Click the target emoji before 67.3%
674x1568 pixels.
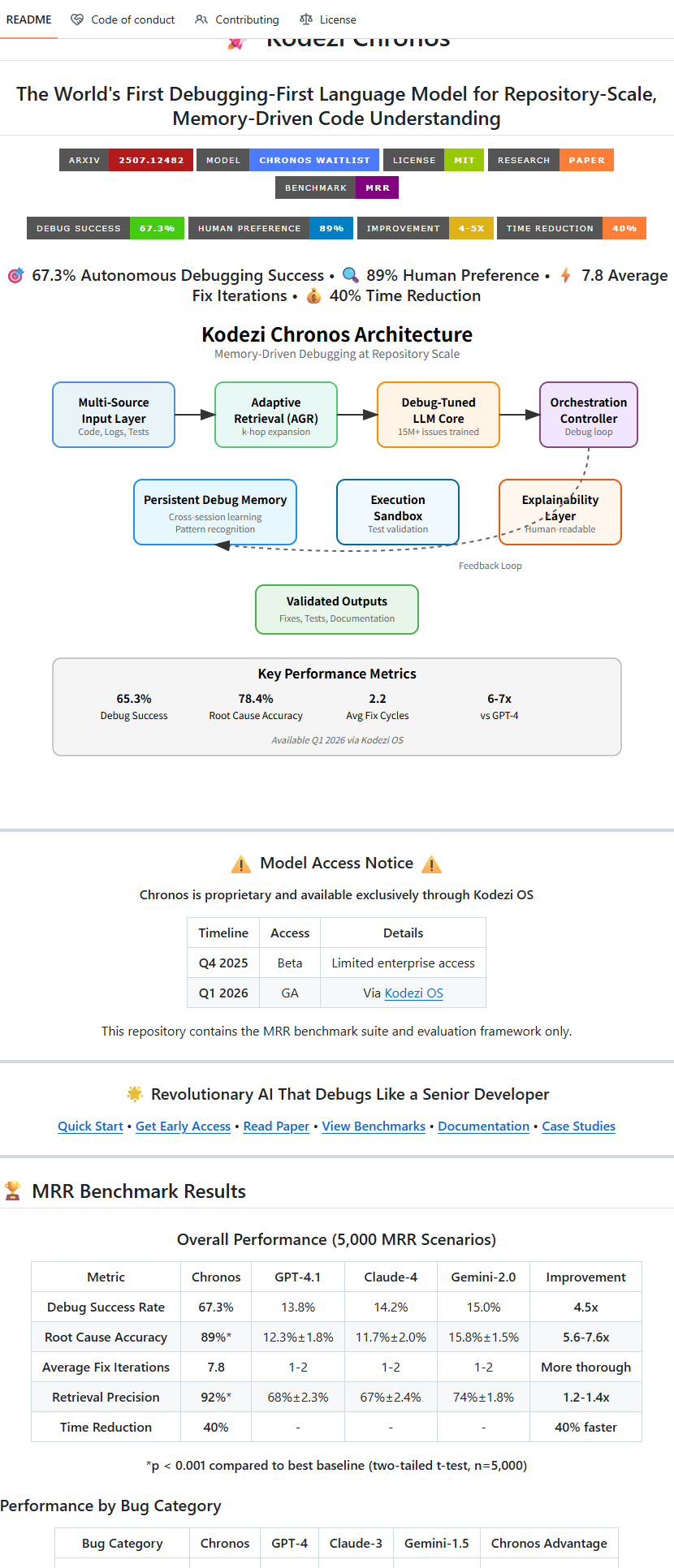(15, 276)
